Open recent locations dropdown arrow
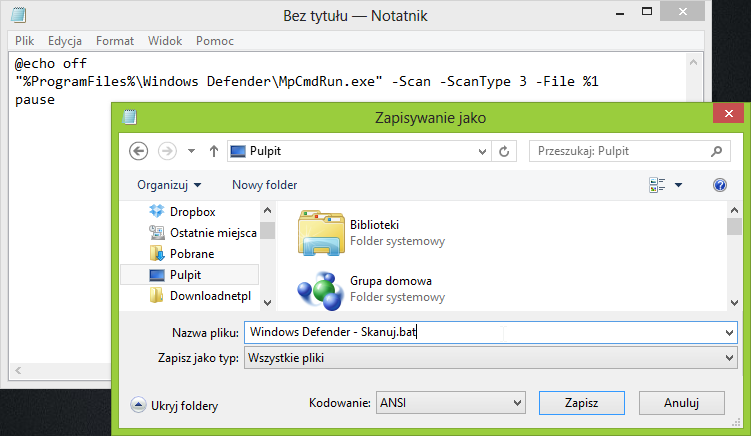Screen dimensions: 751x436 tap(191, 151)
